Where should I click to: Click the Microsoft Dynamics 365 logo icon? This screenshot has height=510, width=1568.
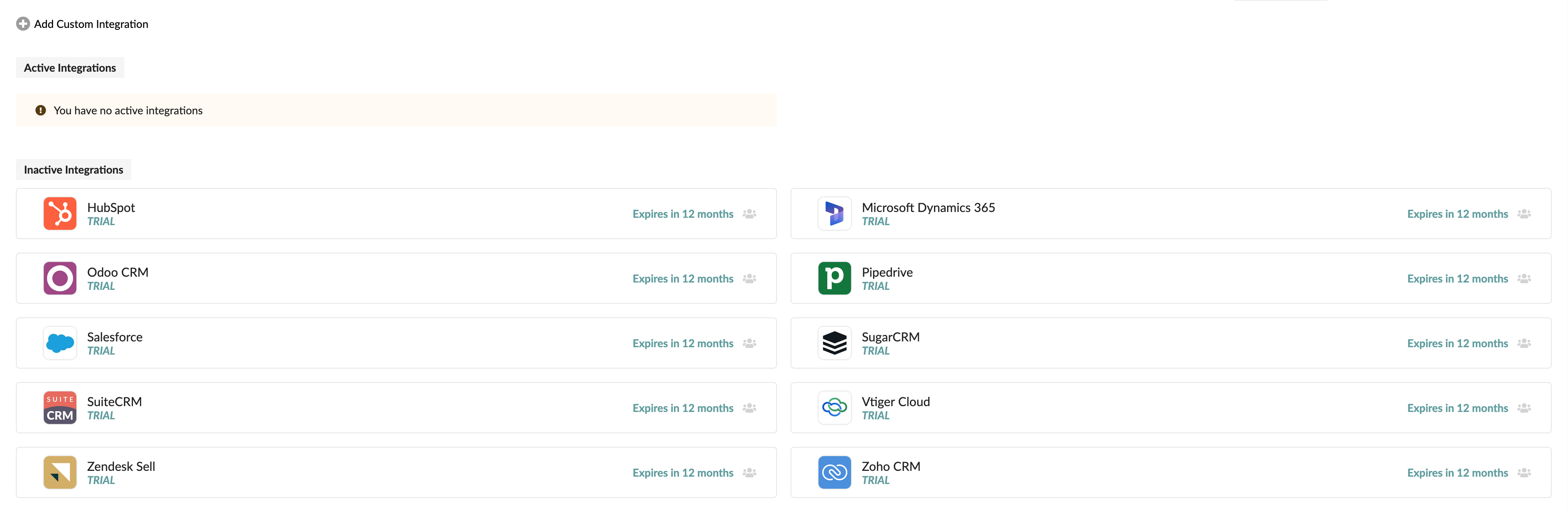point(834,214)
